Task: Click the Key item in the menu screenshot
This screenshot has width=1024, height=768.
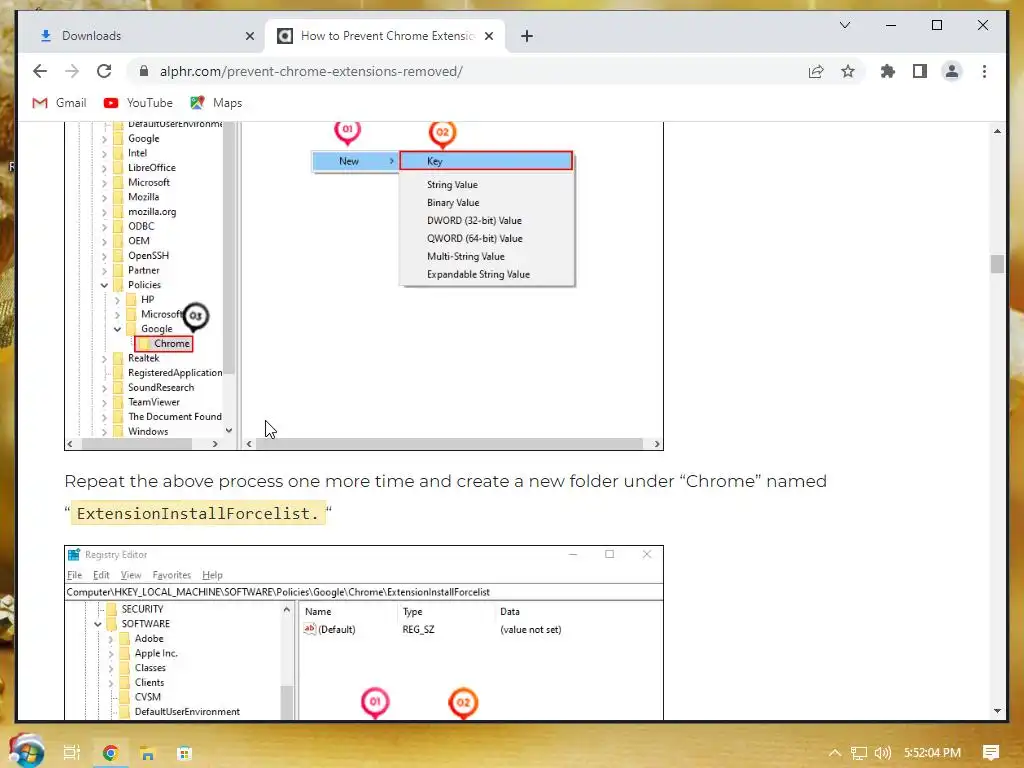Action: 486,161
